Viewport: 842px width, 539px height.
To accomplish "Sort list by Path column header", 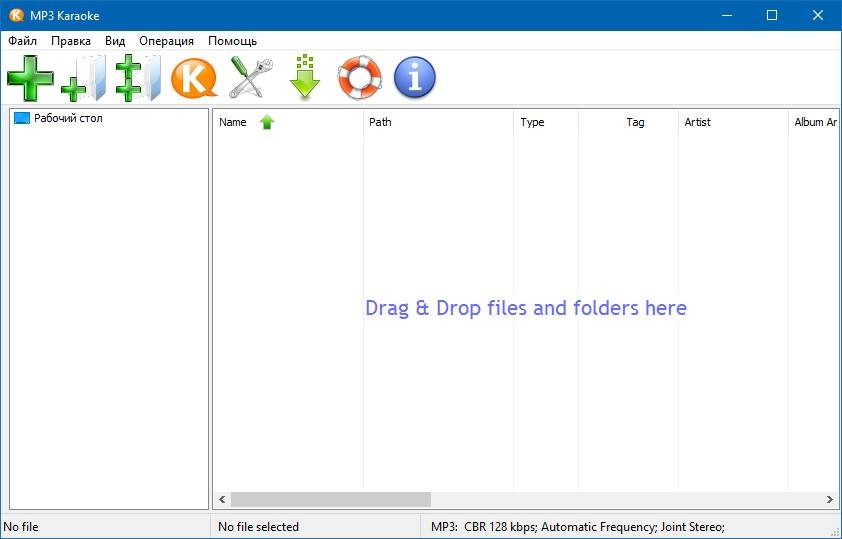I will [x=439, y=122].
